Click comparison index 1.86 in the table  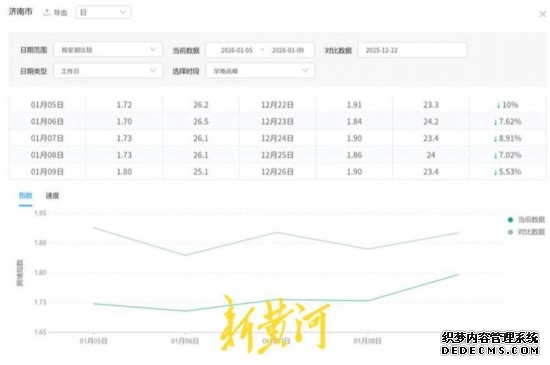pos(354,155)
